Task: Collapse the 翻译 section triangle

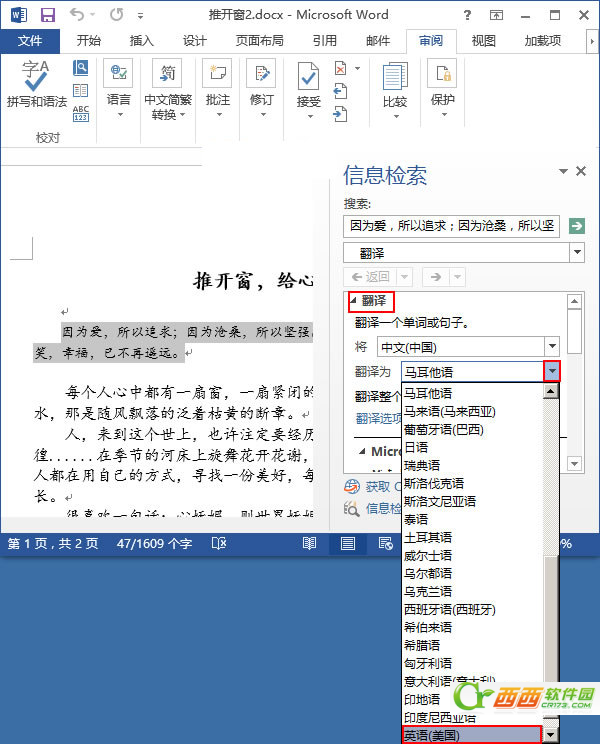Action: coord(353,300)
